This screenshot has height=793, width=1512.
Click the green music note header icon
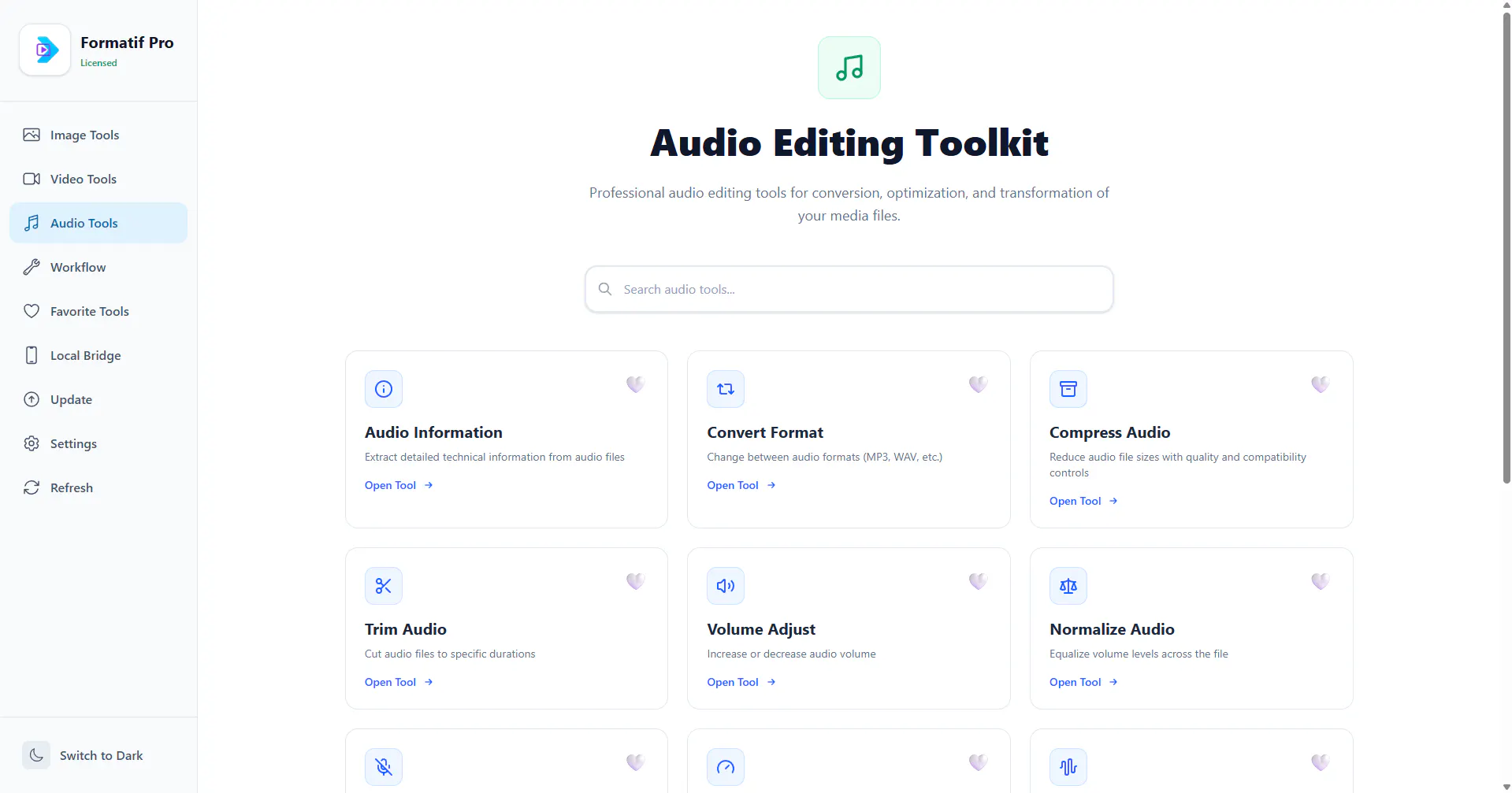[849, 68]
